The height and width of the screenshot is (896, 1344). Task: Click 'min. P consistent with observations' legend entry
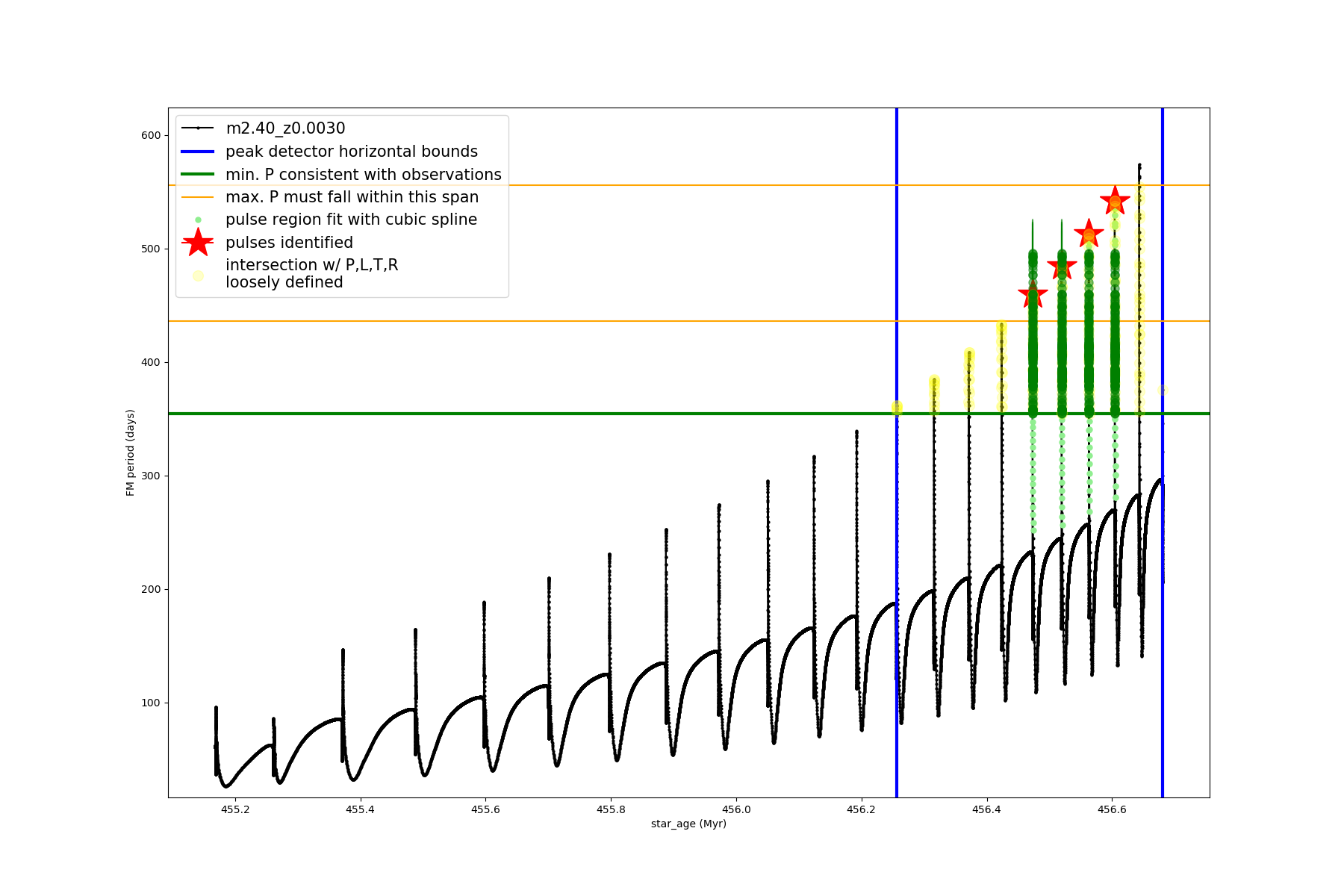click(363, 174)
